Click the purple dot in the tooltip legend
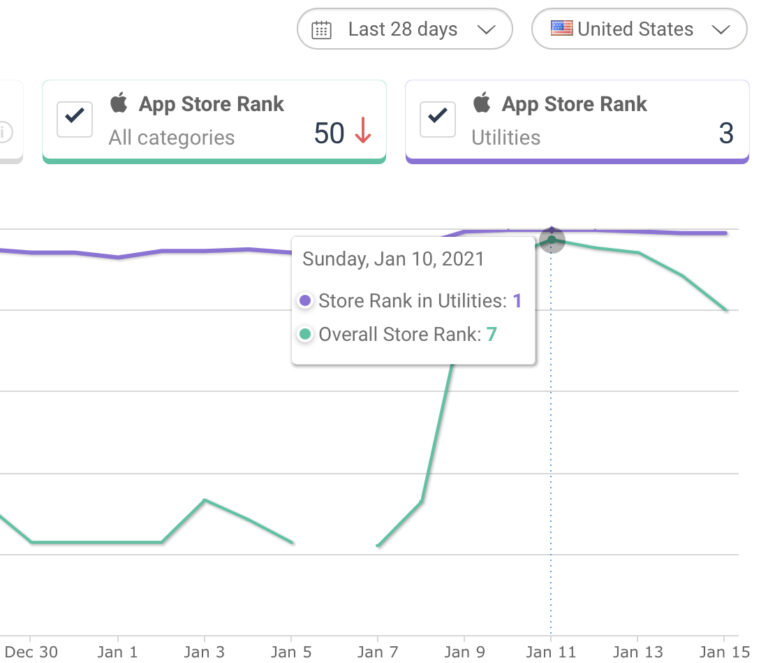Viewport: 768px width, 663px height. coord(305,301)
